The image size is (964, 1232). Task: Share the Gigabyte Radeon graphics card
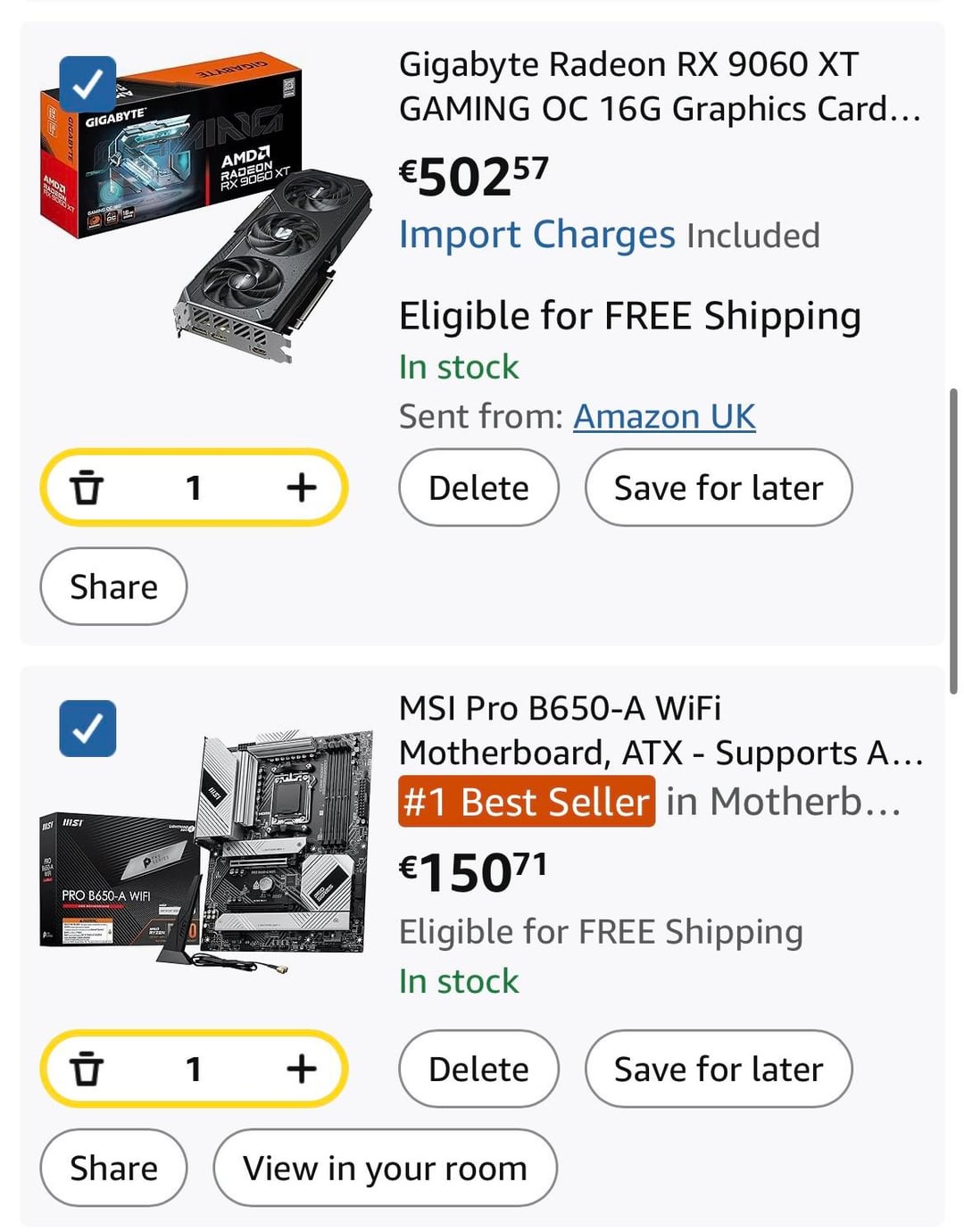pos(113,587)
